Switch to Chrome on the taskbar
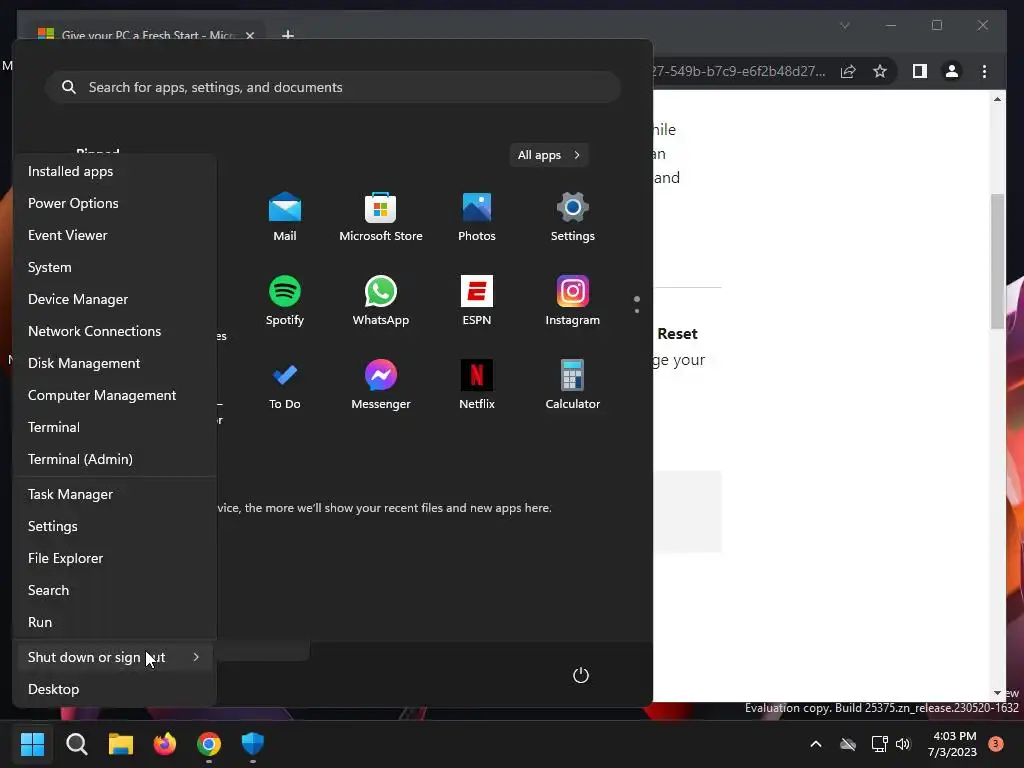1024x768 pixels. [x=209, y=743]
